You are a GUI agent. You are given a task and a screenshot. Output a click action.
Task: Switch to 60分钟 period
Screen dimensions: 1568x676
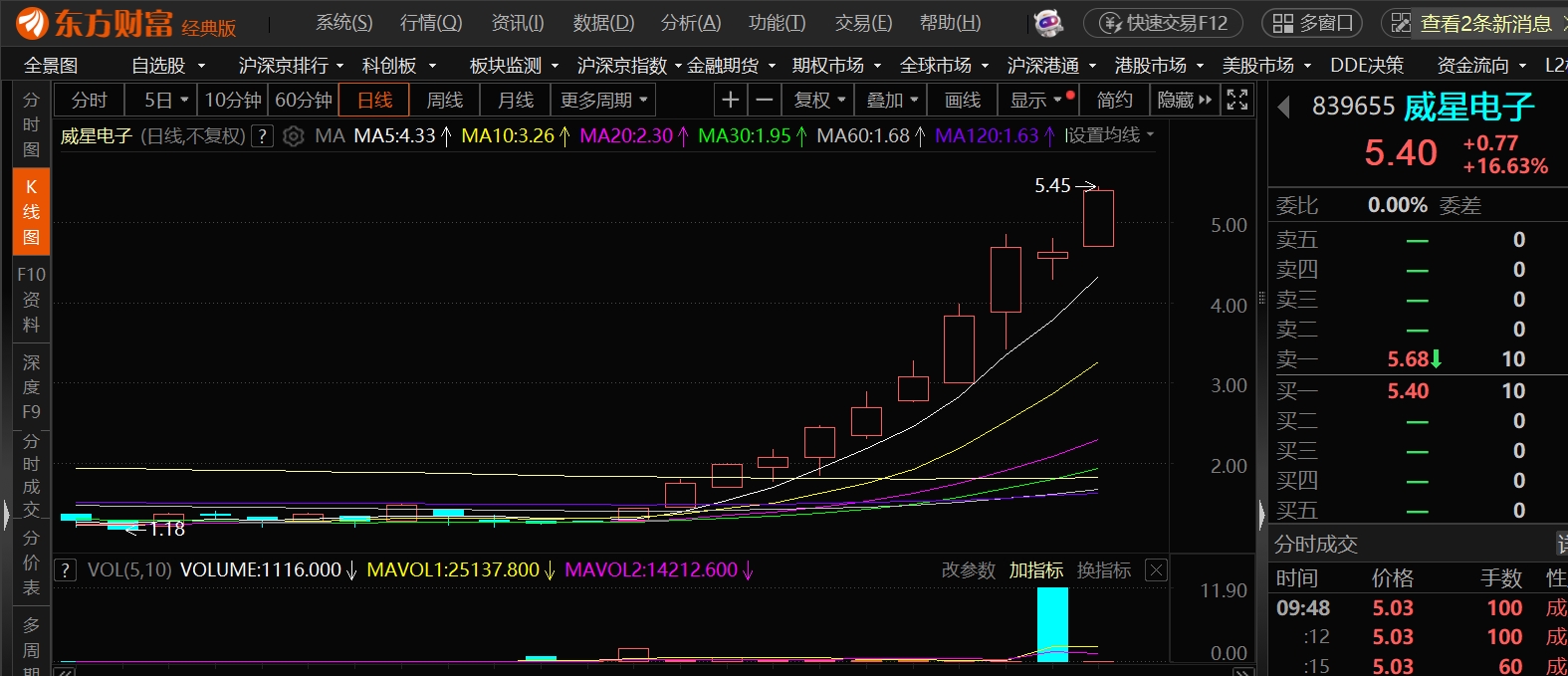point(303,100)
